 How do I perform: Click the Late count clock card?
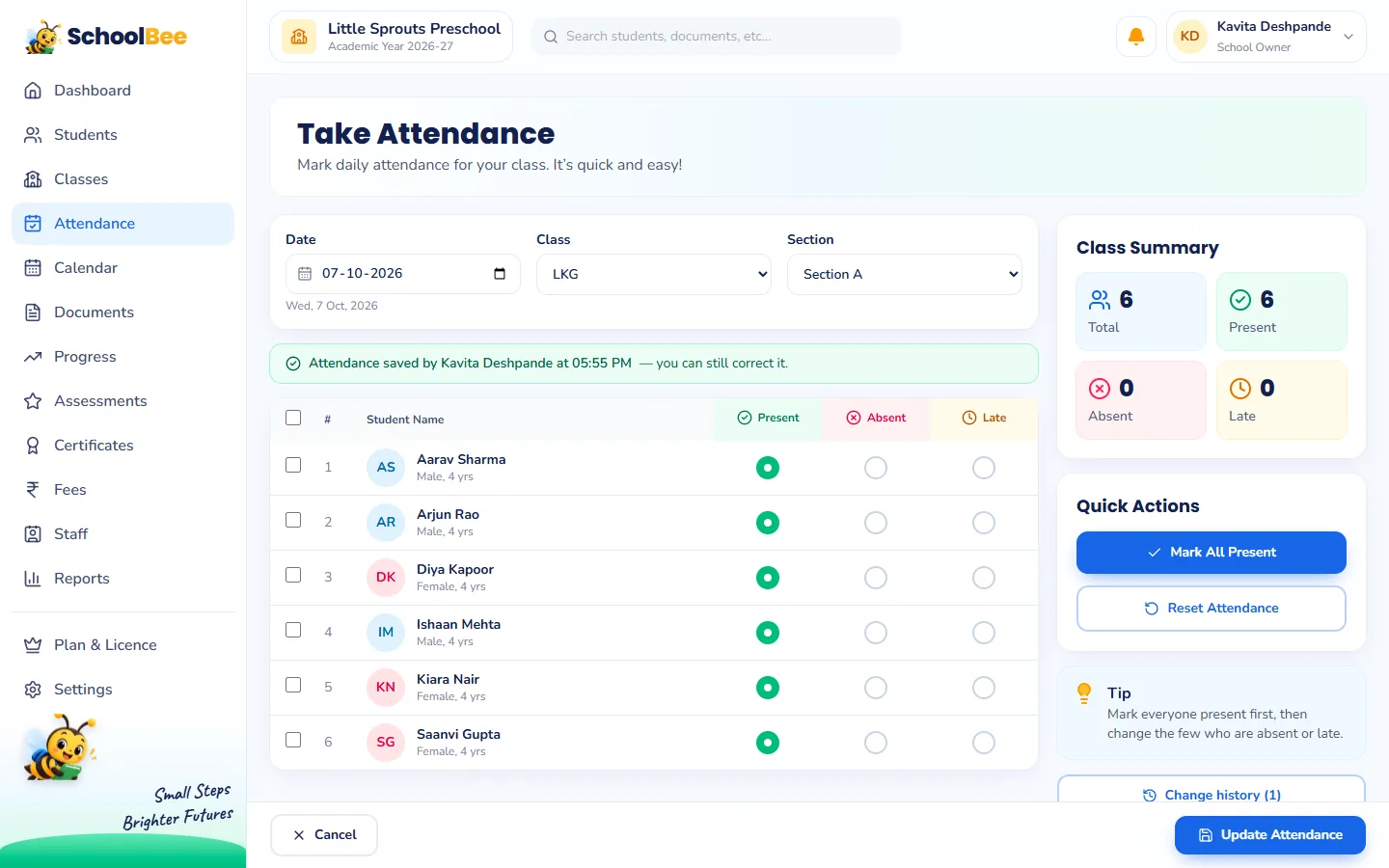point(1282,400)
